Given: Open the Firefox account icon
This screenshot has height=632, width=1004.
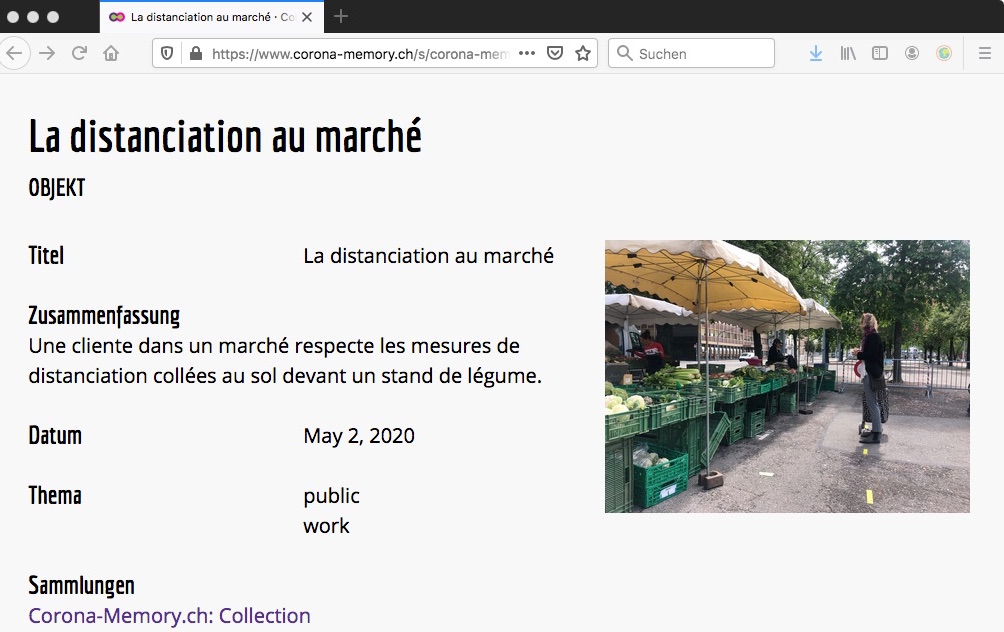Looking at the screenshot, I should 912,54.
